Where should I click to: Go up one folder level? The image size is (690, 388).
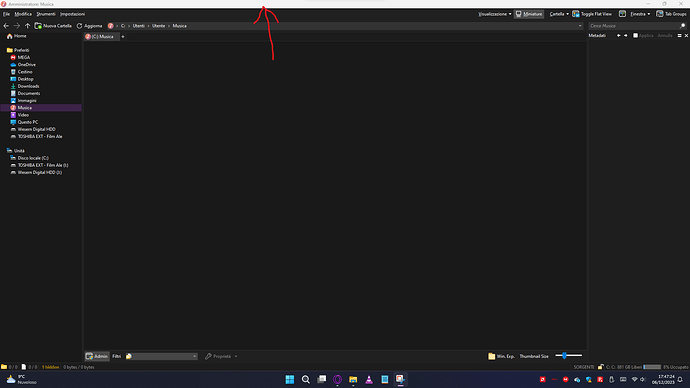point(27,26)
